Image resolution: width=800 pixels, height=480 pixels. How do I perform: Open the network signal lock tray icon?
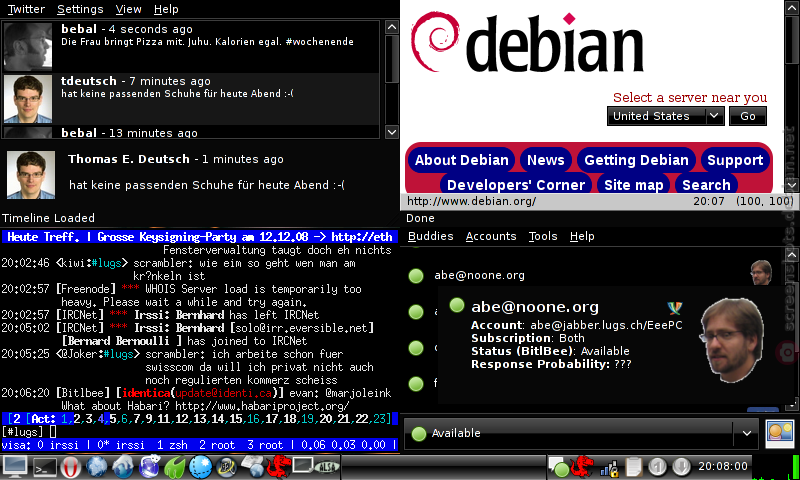pos(609,467)
